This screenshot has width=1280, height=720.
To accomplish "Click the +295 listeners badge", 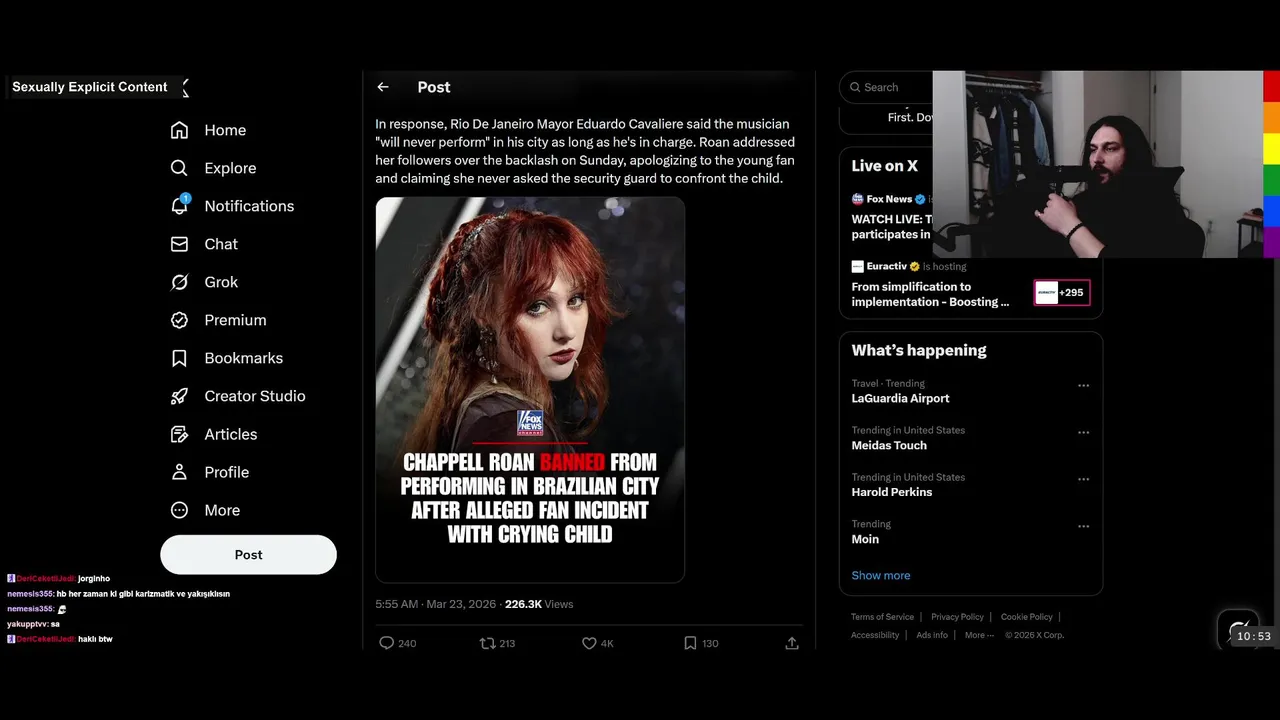I will tap(1061, 293).
